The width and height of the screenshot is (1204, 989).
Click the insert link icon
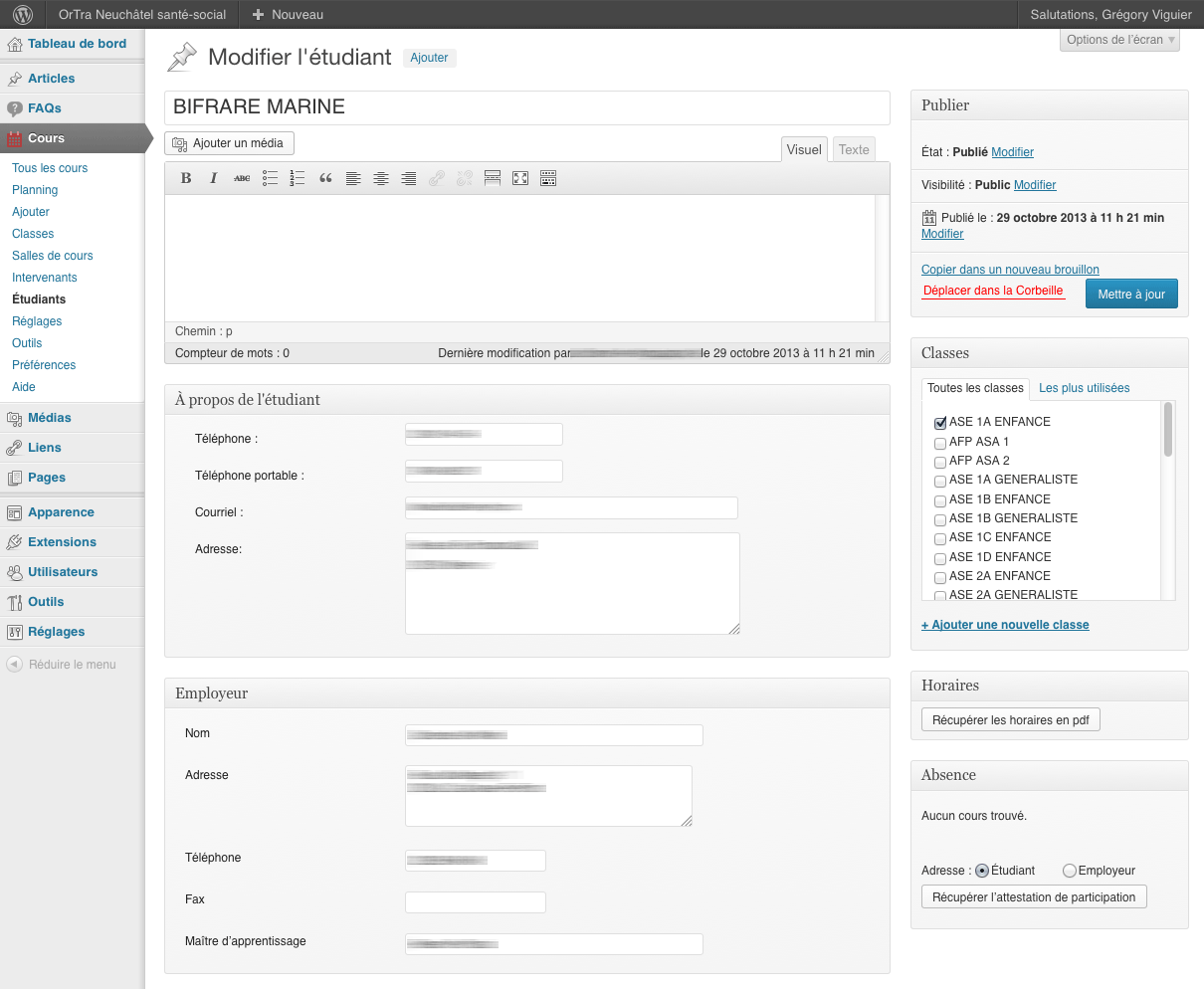click(437, 178)
